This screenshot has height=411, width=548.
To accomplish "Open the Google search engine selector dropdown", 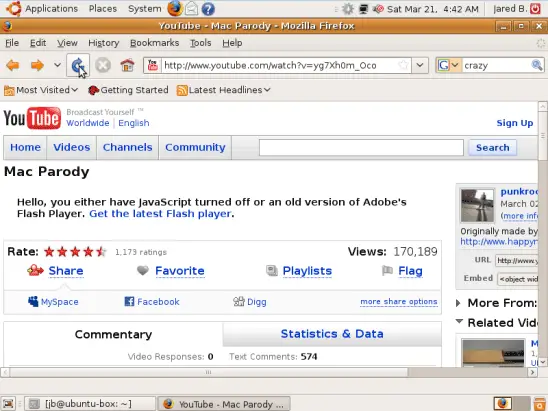I will (x=448, y=65).
